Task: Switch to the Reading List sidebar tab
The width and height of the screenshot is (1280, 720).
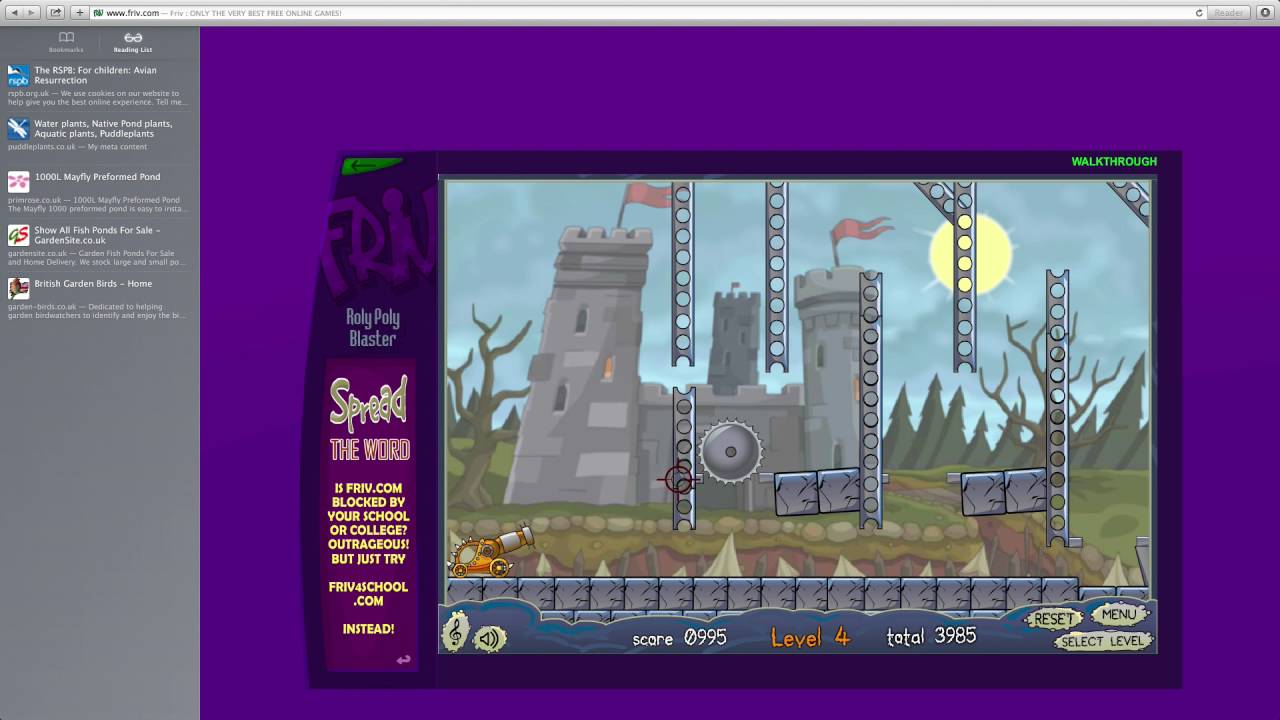Action: click(x=133, y=42)
